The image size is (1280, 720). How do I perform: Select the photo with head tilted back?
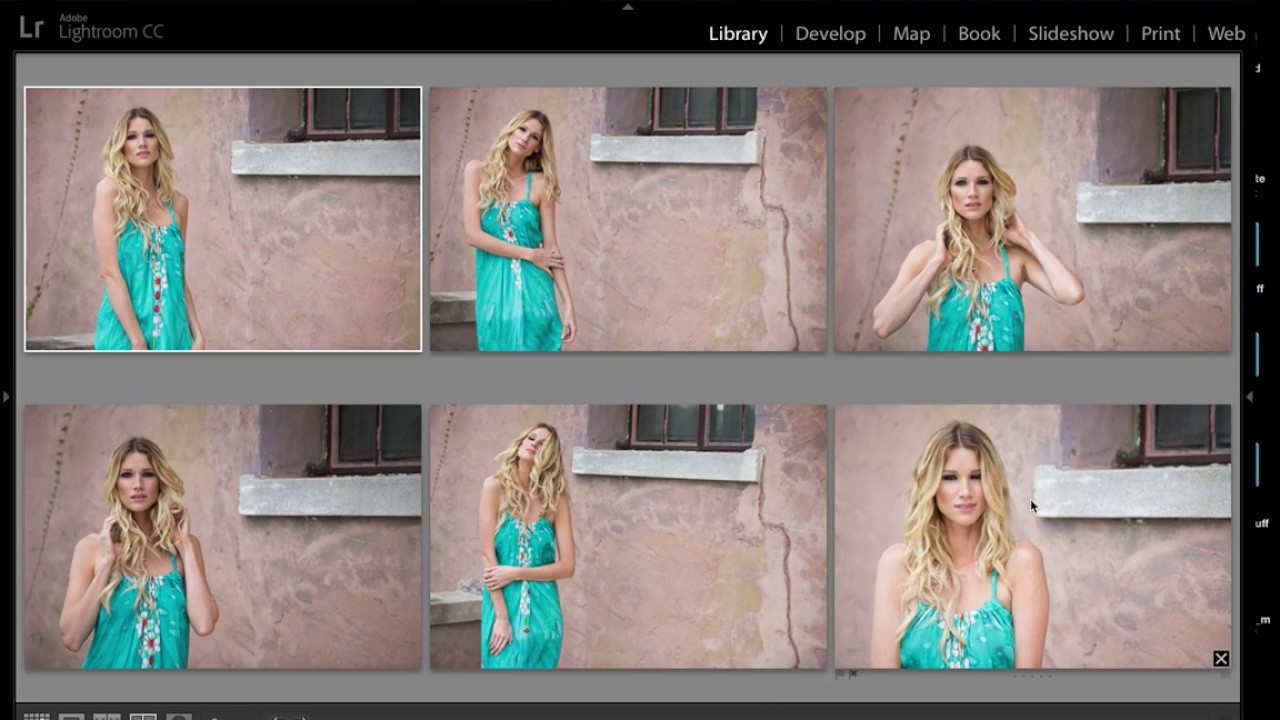[x=628, y=536]
